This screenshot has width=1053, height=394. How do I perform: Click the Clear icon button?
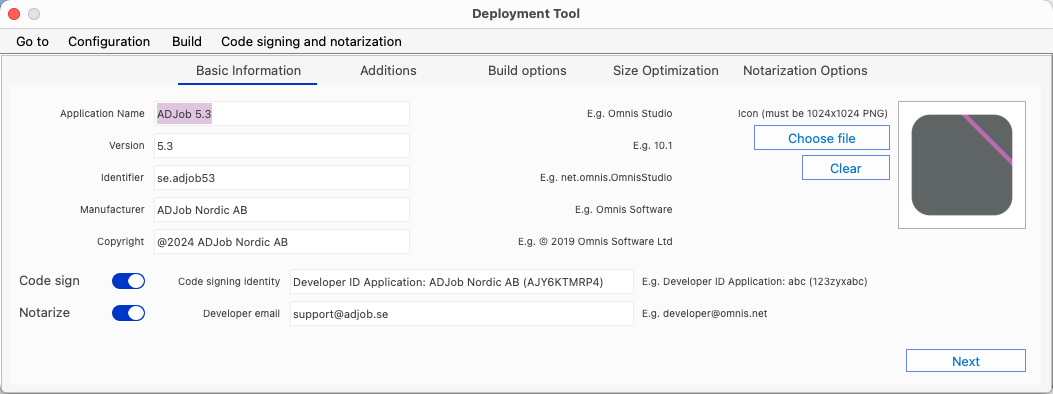845,168
